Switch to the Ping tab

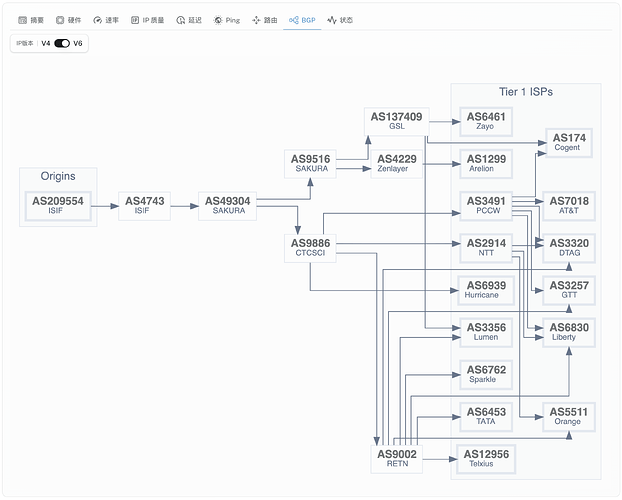227,20
